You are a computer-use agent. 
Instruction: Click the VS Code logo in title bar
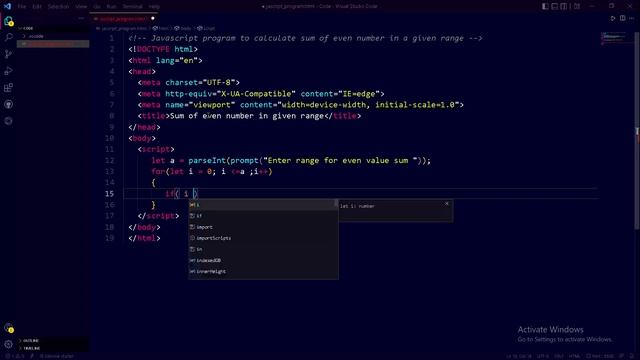(7, 6)
